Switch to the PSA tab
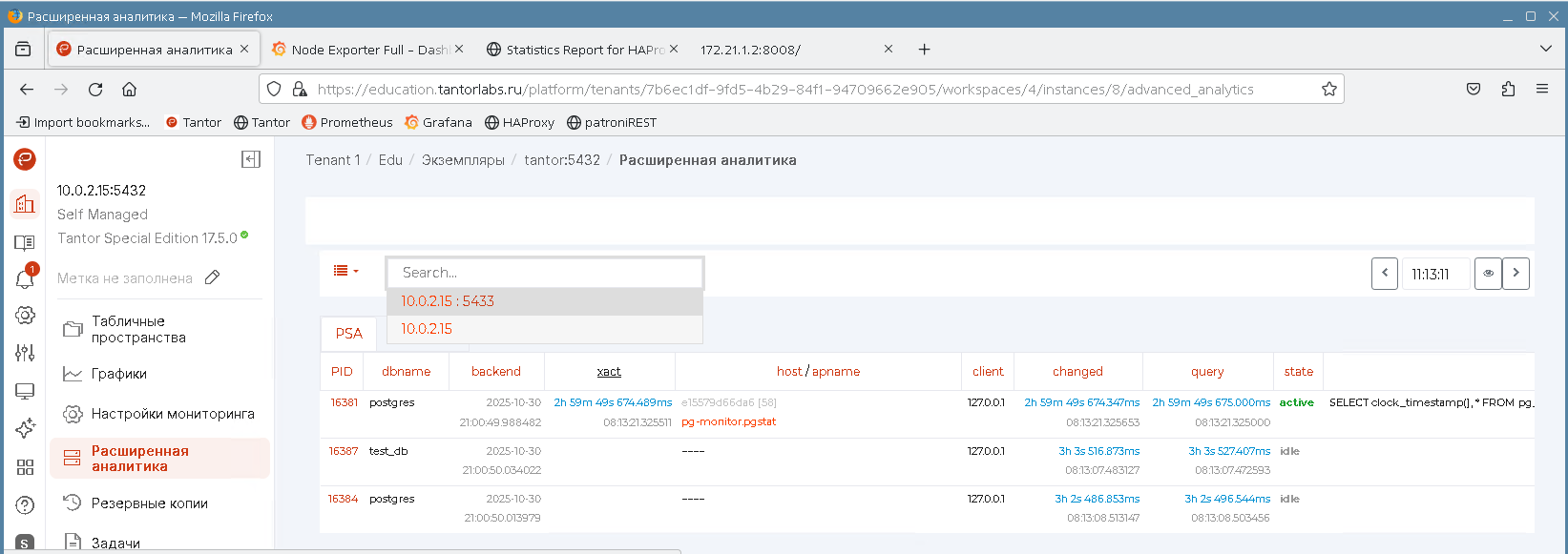The image size is (1568, 554). tap(348, 333)
